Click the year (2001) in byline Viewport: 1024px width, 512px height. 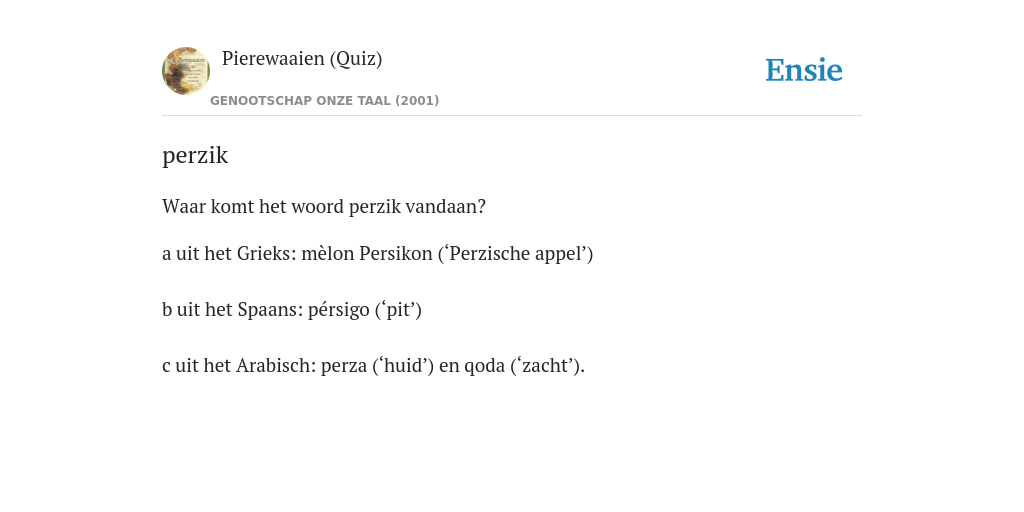pyautogui.click(x=417, y=101)
